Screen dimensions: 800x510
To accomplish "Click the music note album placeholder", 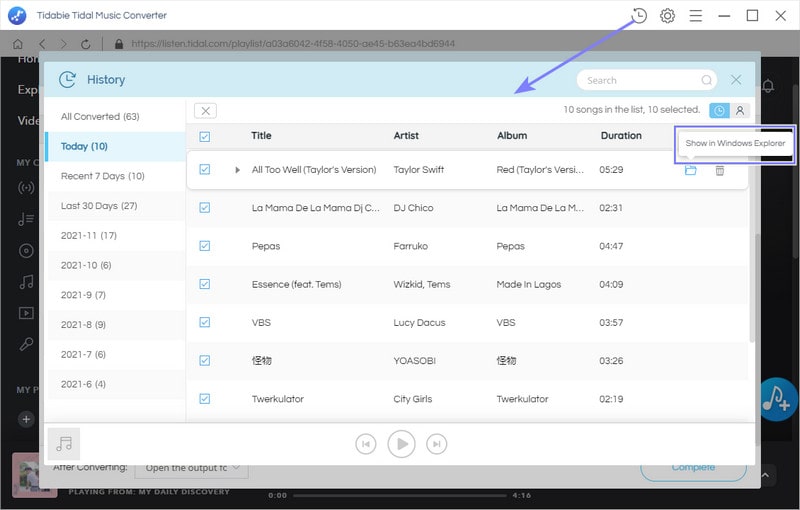I will point(64,444).
